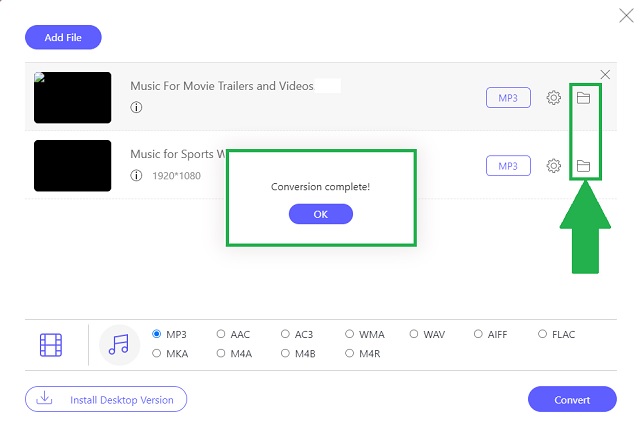Show info icon beside 1920*1080
640x435 pixels.
[136, 175]
